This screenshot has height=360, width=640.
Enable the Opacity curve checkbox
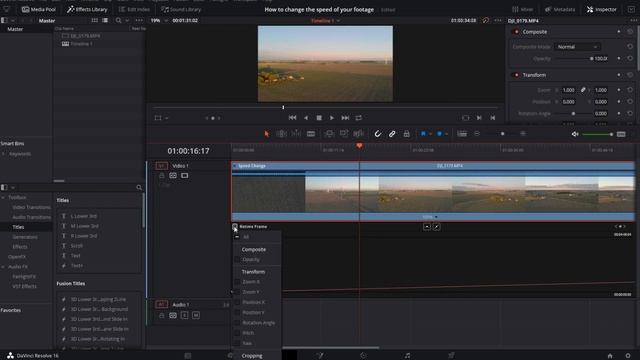[237, 260]
